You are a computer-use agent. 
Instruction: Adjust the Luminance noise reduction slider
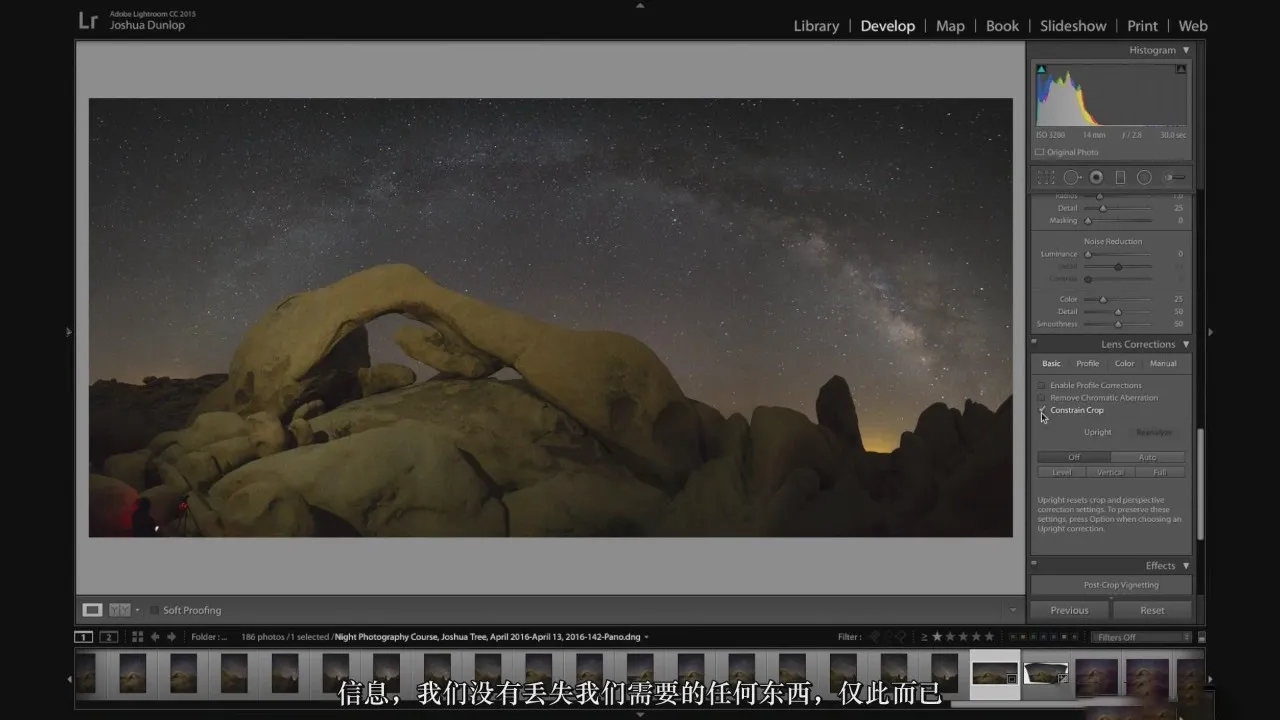(1088, 254)
